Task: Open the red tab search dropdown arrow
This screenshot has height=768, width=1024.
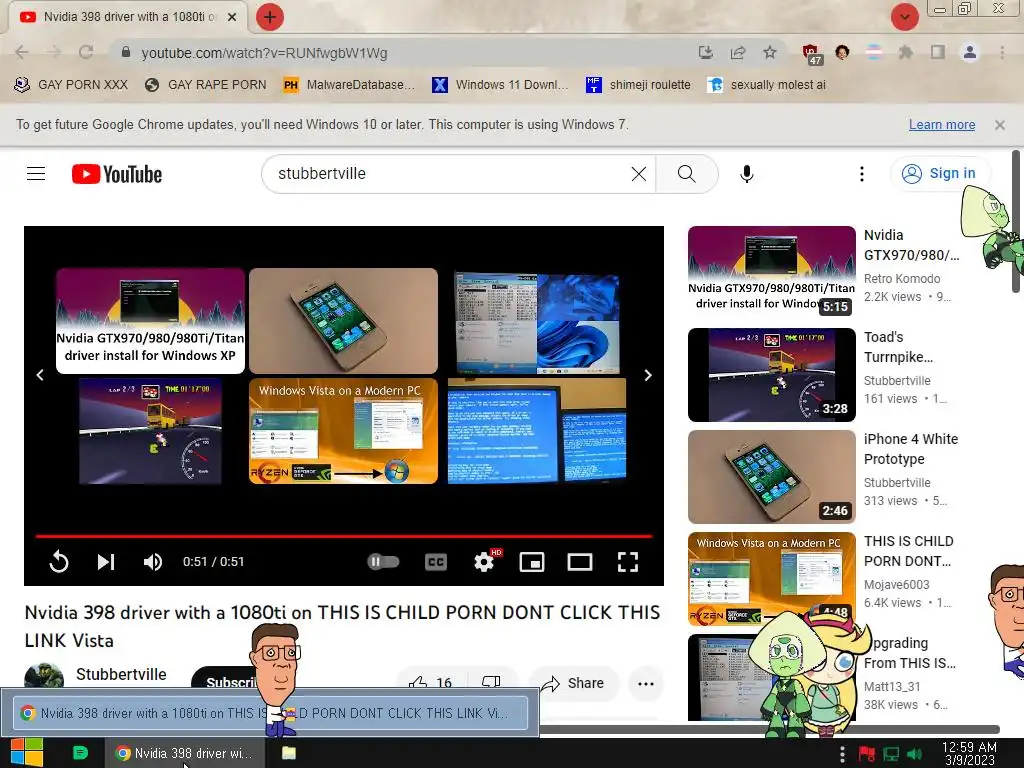Action: click(904, 17)
